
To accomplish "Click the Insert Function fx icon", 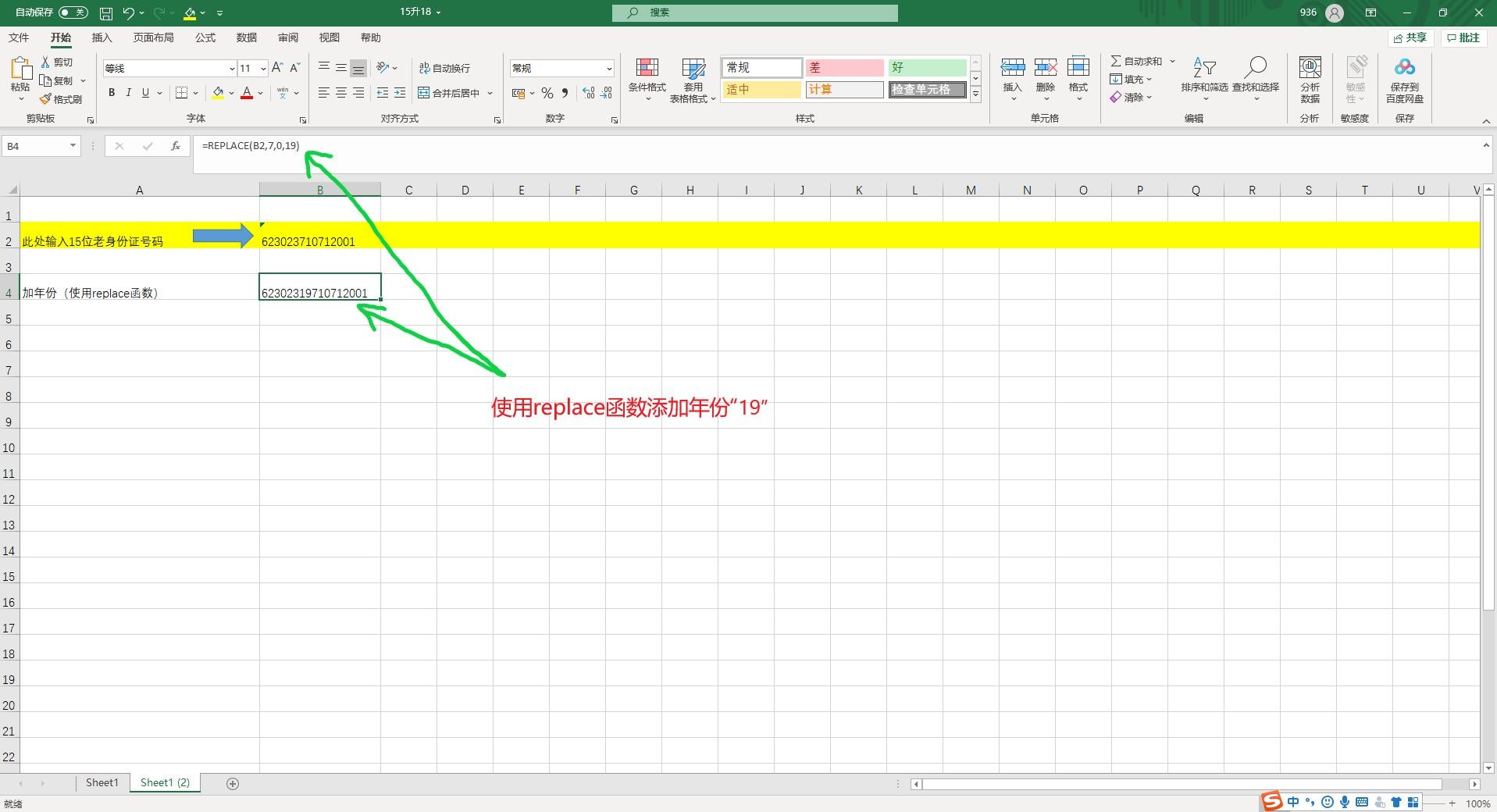I will pyautogui.click(x=176, y=146).
